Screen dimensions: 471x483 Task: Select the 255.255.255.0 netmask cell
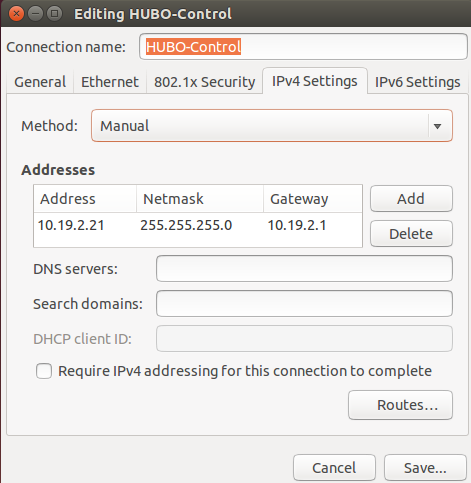tap(186, 225)
